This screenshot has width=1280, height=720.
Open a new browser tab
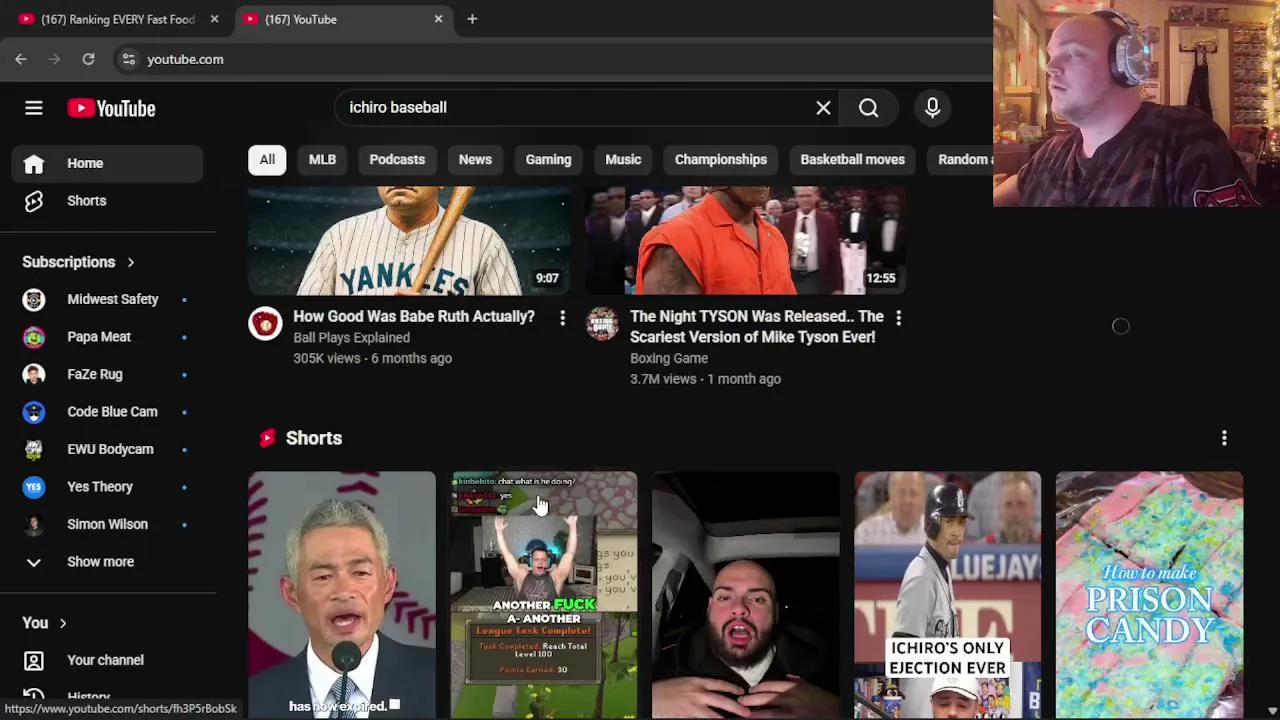(x=472, y=19)
